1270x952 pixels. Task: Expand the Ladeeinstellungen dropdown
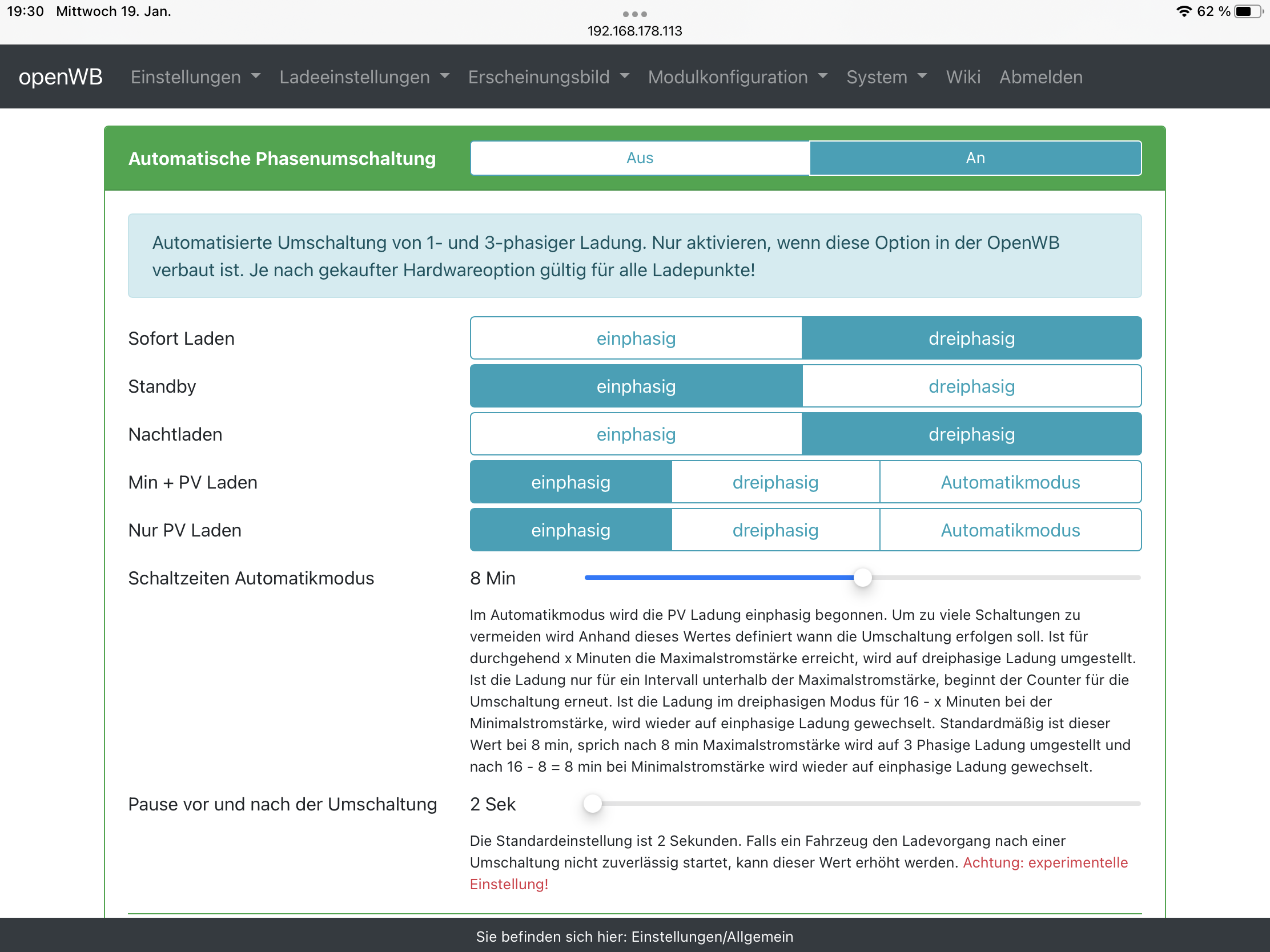coord(364,77)
